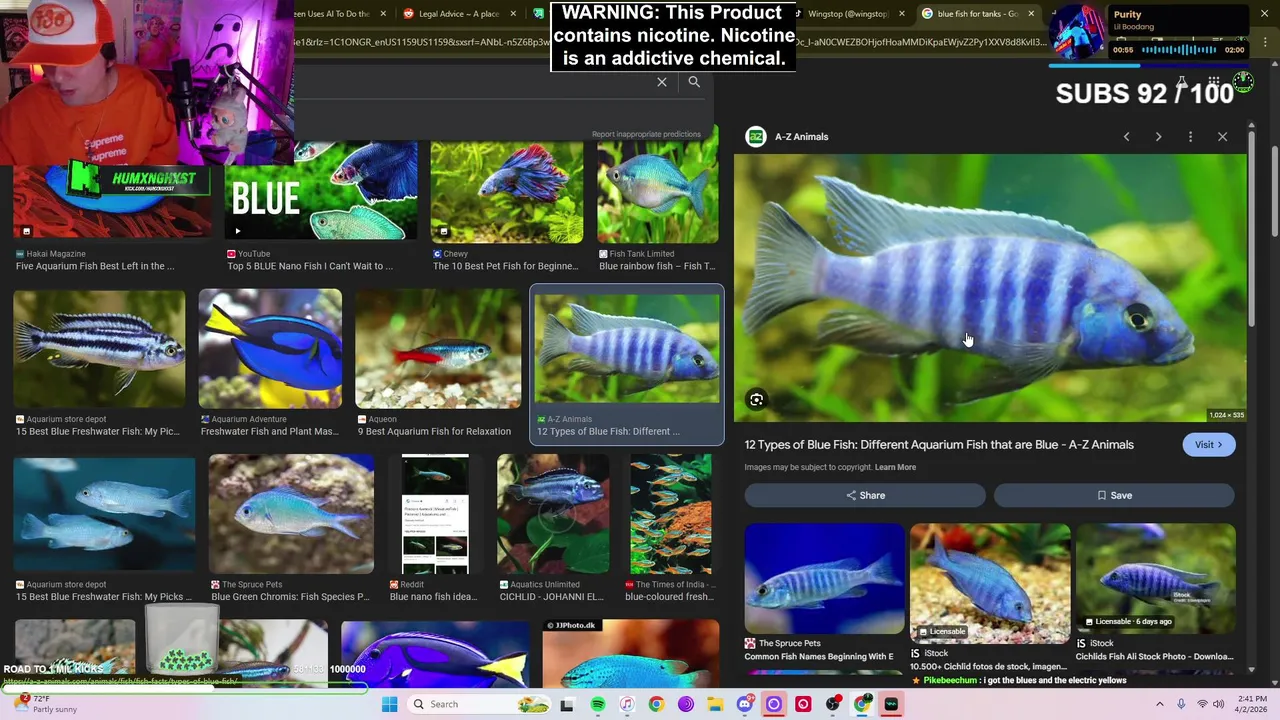Visit the A-Z Animals page
1280x720 pixels.
[1208, 445]
